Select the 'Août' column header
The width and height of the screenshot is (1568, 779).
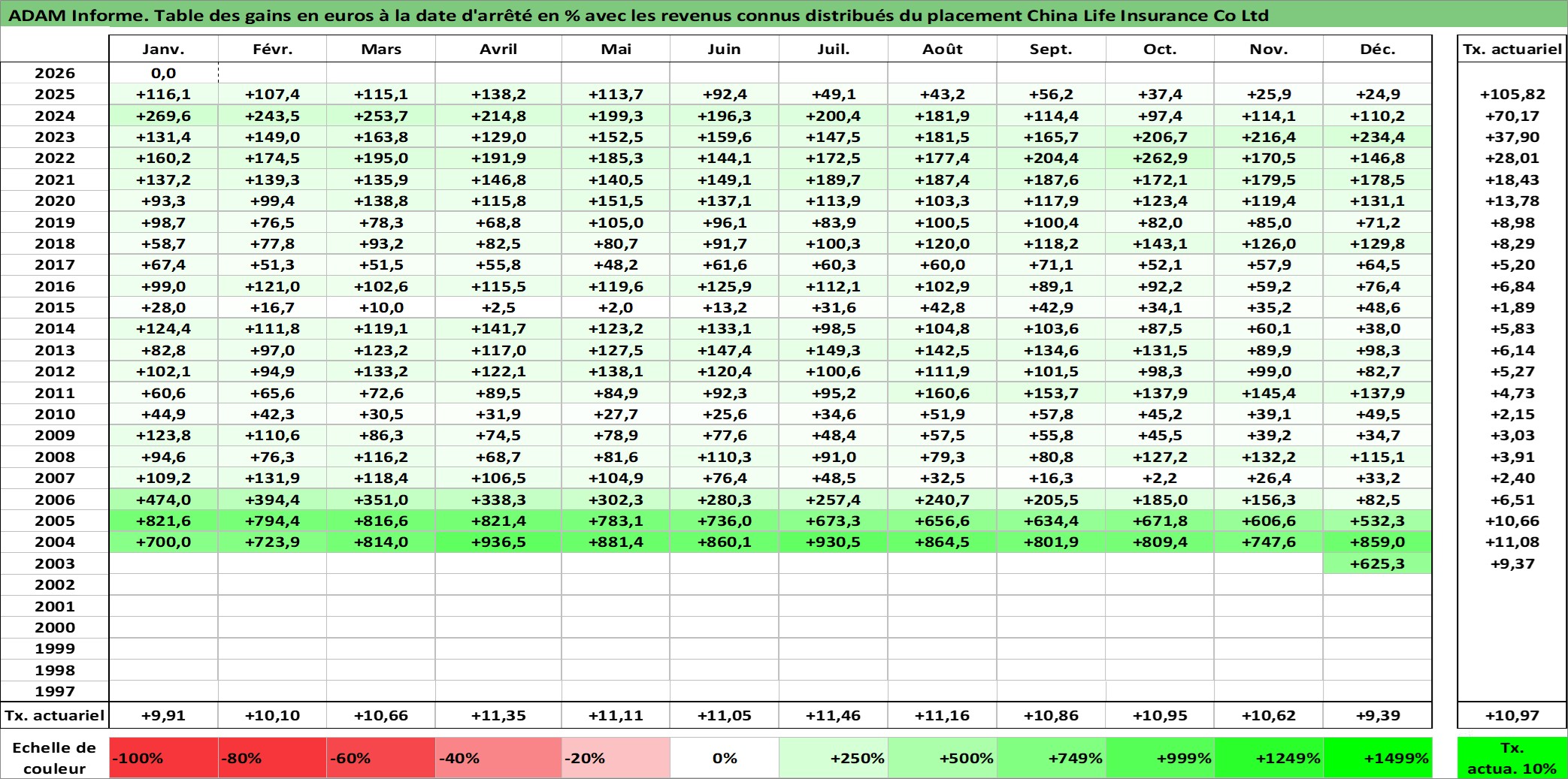942,49
